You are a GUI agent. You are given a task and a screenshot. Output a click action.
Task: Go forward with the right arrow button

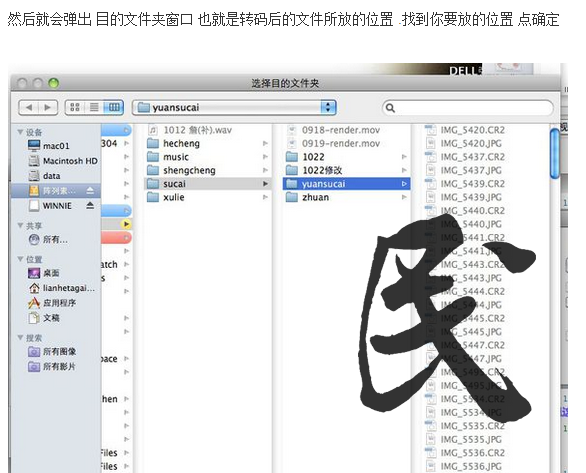pyautogui.click(x=48, y=108)
